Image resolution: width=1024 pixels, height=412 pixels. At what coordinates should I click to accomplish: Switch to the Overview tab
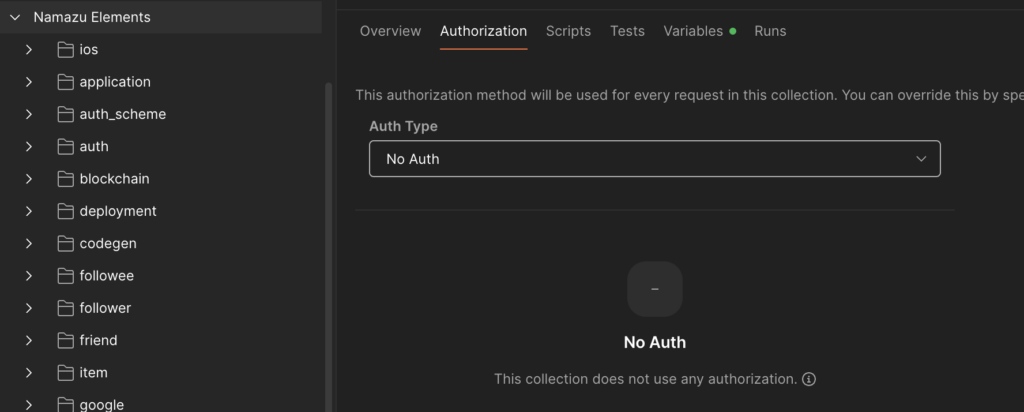tap(390, 31)
